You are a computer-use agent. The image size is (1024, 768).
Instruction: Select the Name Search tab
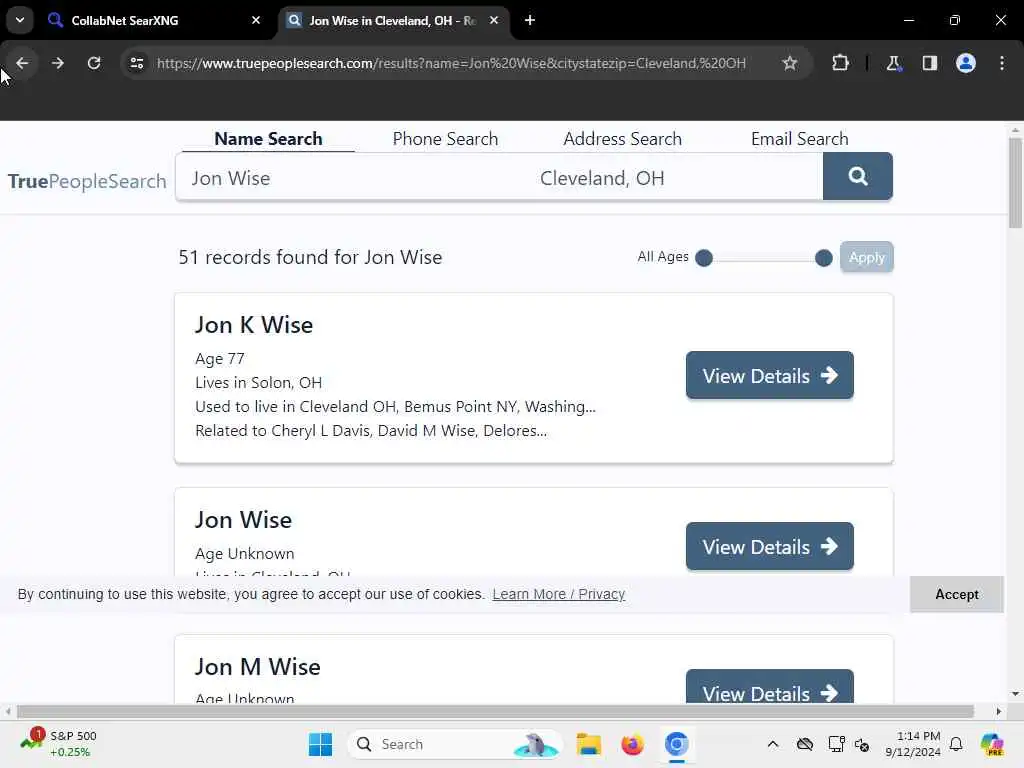(268, 139)
